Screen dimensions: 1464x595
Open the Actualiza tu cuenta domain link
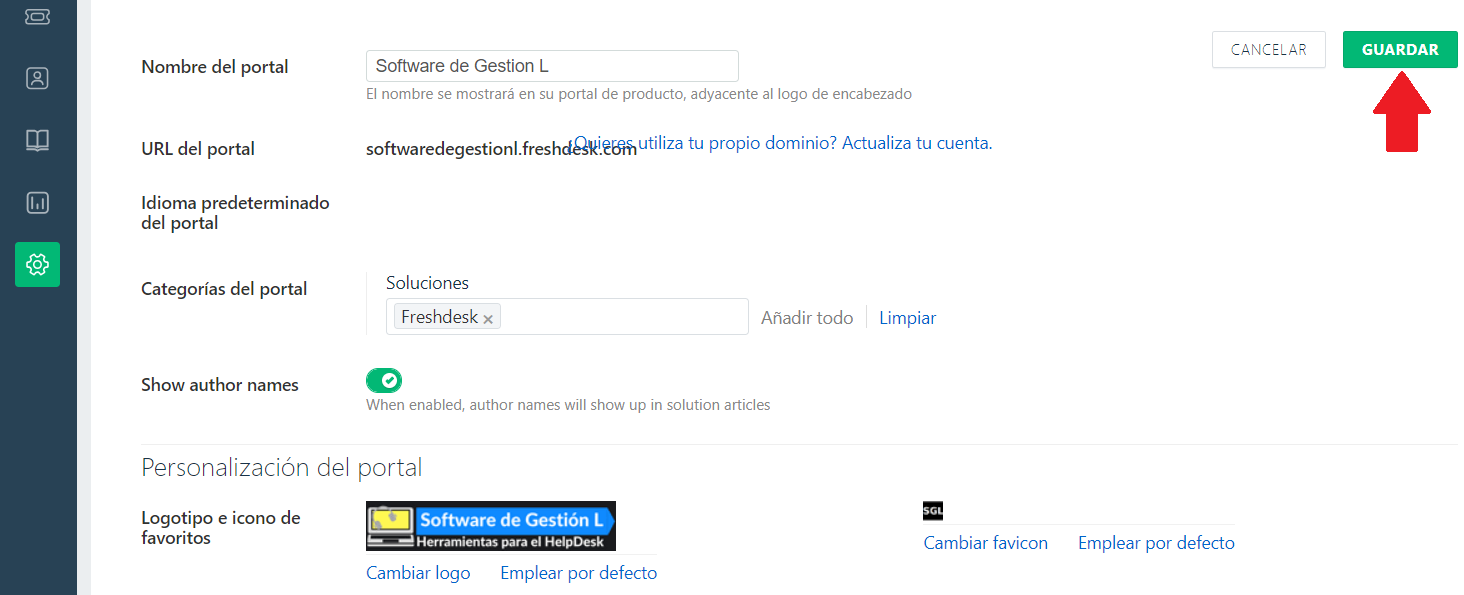tap(782, 143)
